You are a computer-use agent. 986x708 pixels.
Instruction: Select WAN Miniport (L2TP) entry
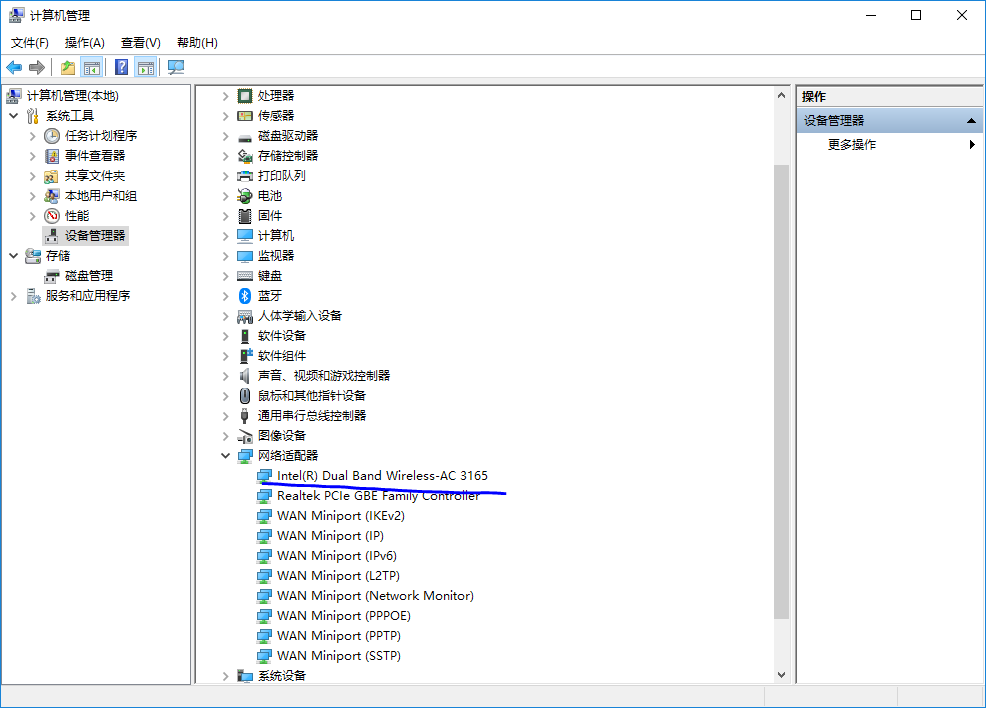point(338,576)
